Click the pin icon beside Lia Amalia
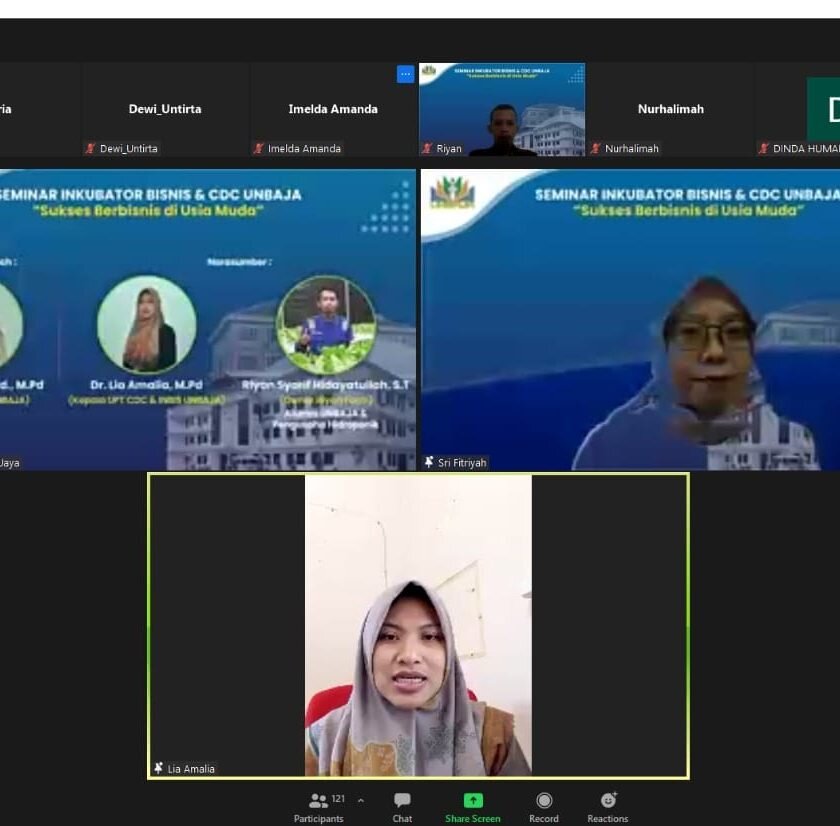Screen dimensions: 840x826 (158, 768)
